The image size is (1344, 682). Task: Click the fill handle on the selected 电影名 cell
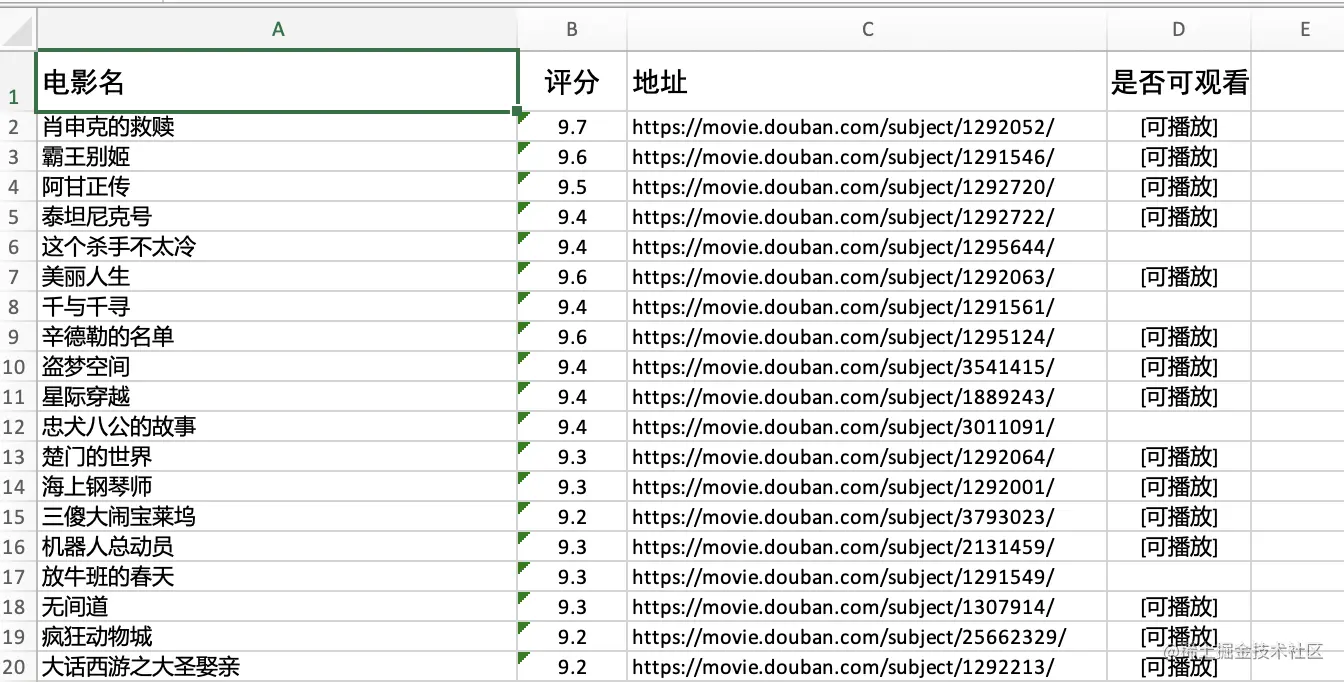pyautogui.click(x=518, y=110)
